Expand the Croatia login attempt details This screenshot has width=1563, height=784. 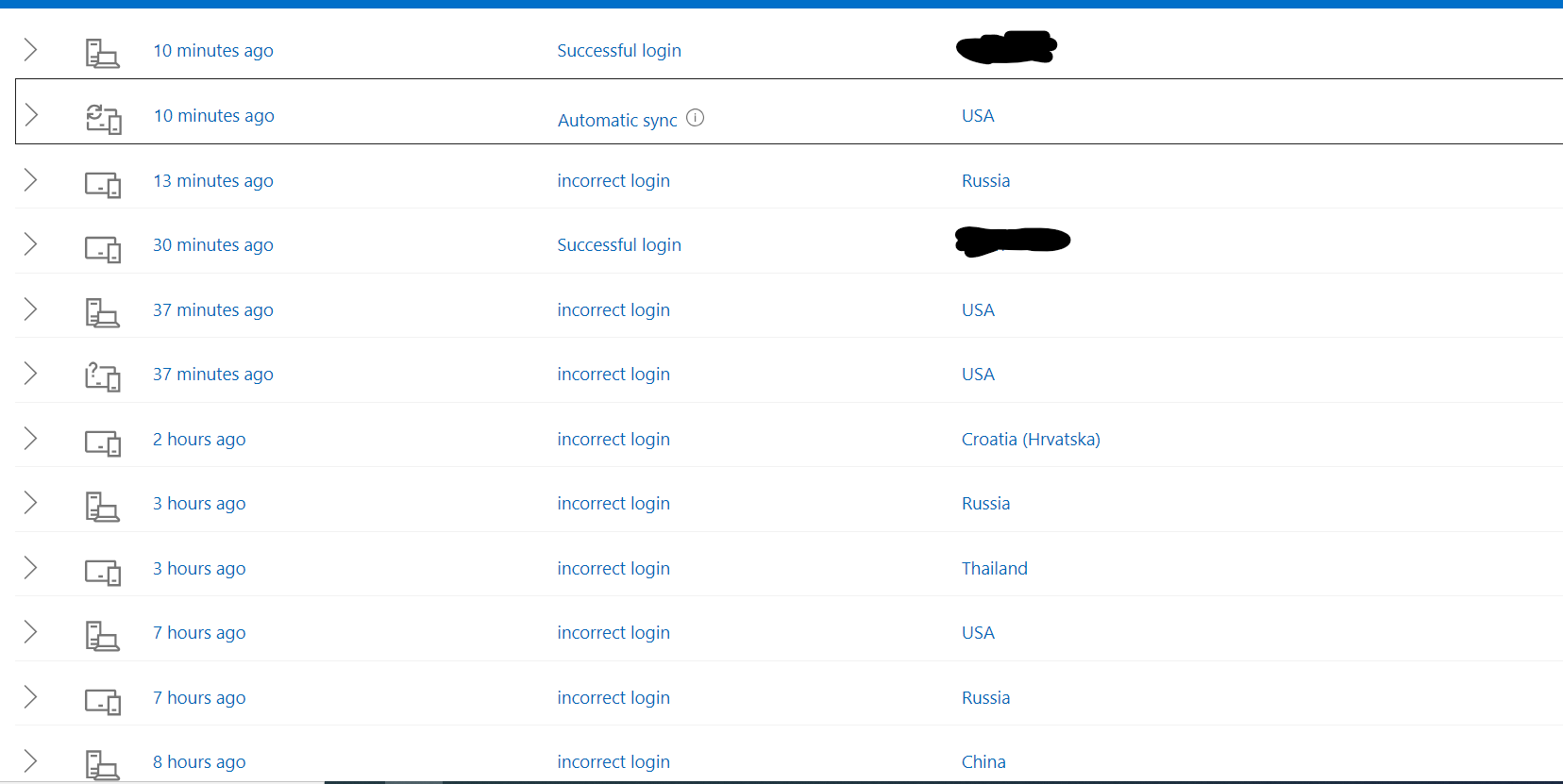(31, 439)
